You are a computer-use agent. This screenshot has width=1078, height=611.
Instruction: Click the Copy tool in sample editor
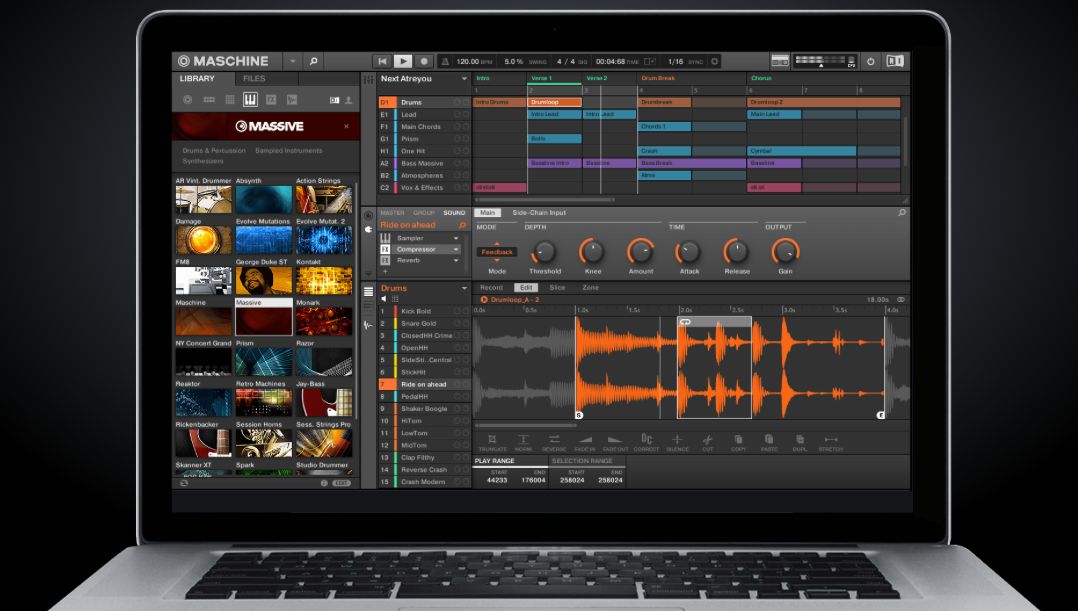tap(738, 443)
